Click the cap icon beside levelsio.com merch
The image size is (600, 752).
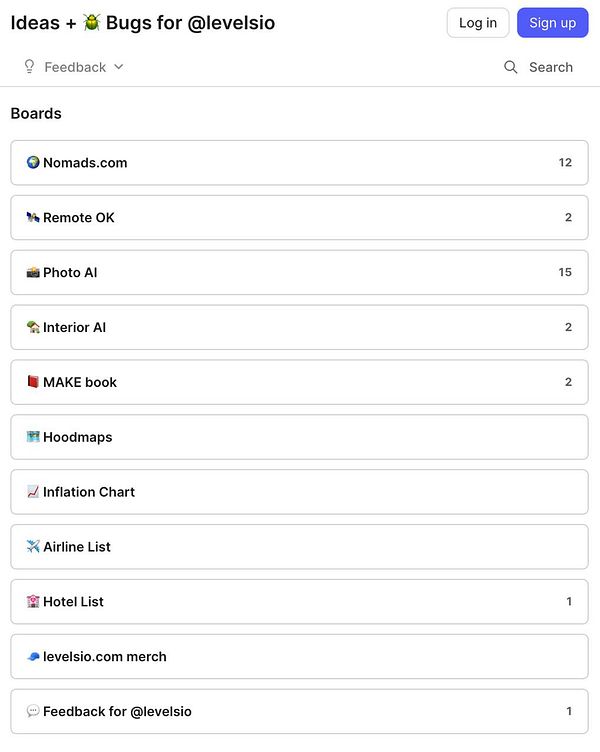tap(33, 657)
